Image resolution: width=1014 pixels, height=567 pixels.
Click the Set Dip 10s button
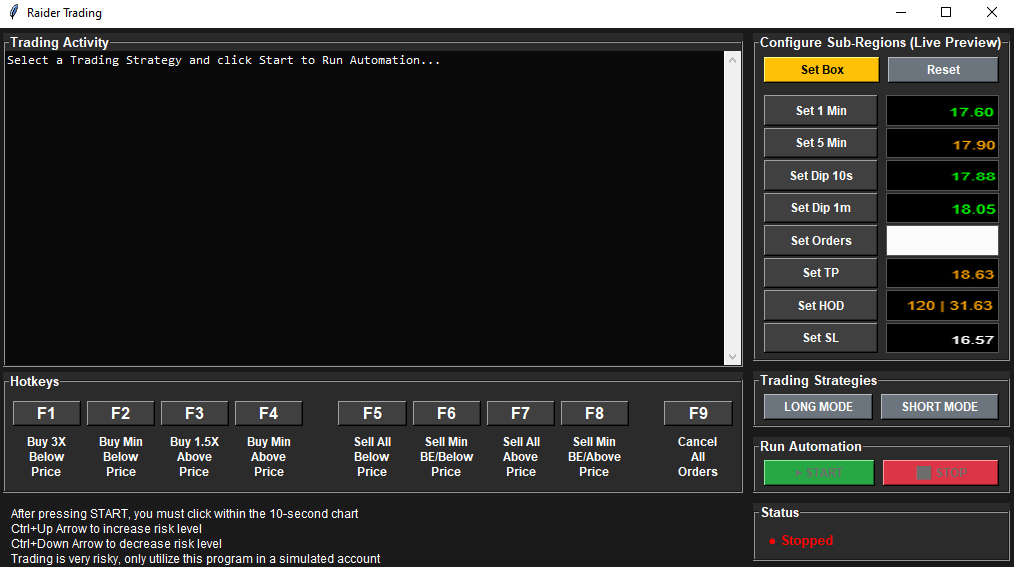click(820, 176)
